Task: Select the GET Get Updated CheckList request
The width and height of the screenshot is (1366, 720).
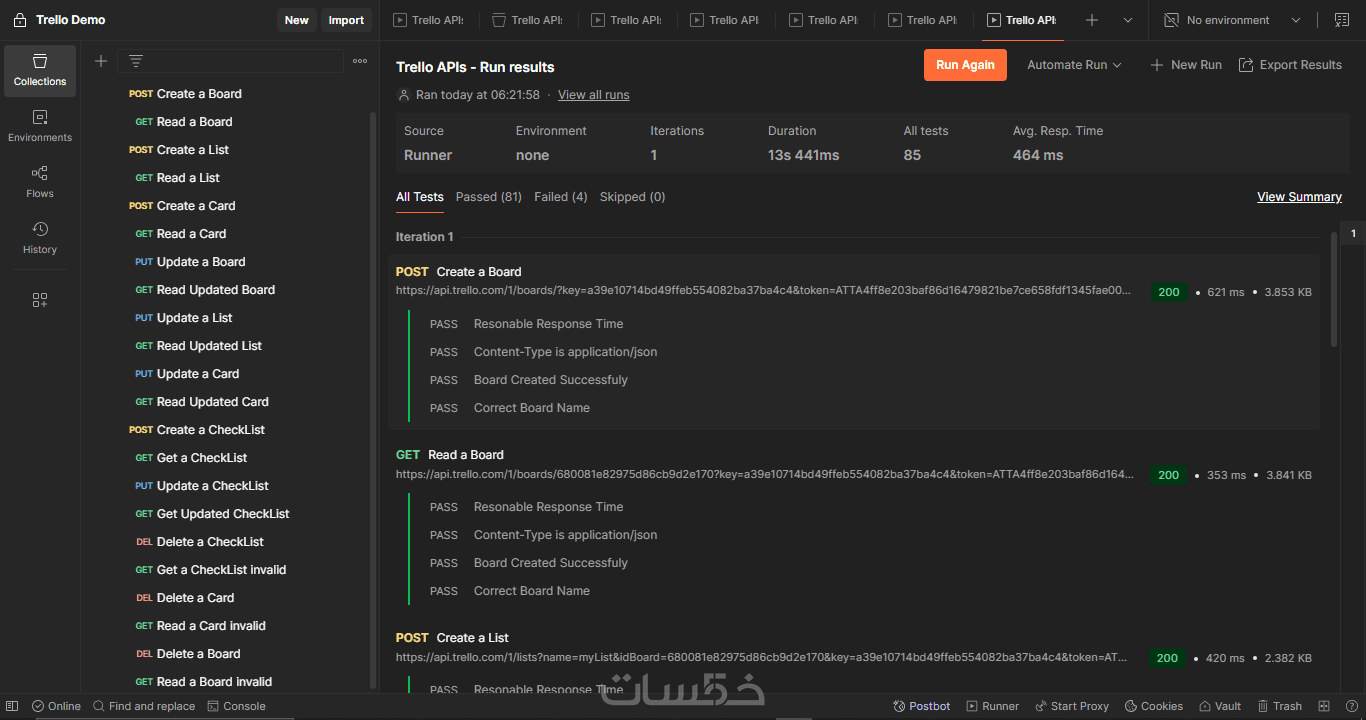Action: coord(212,514)
